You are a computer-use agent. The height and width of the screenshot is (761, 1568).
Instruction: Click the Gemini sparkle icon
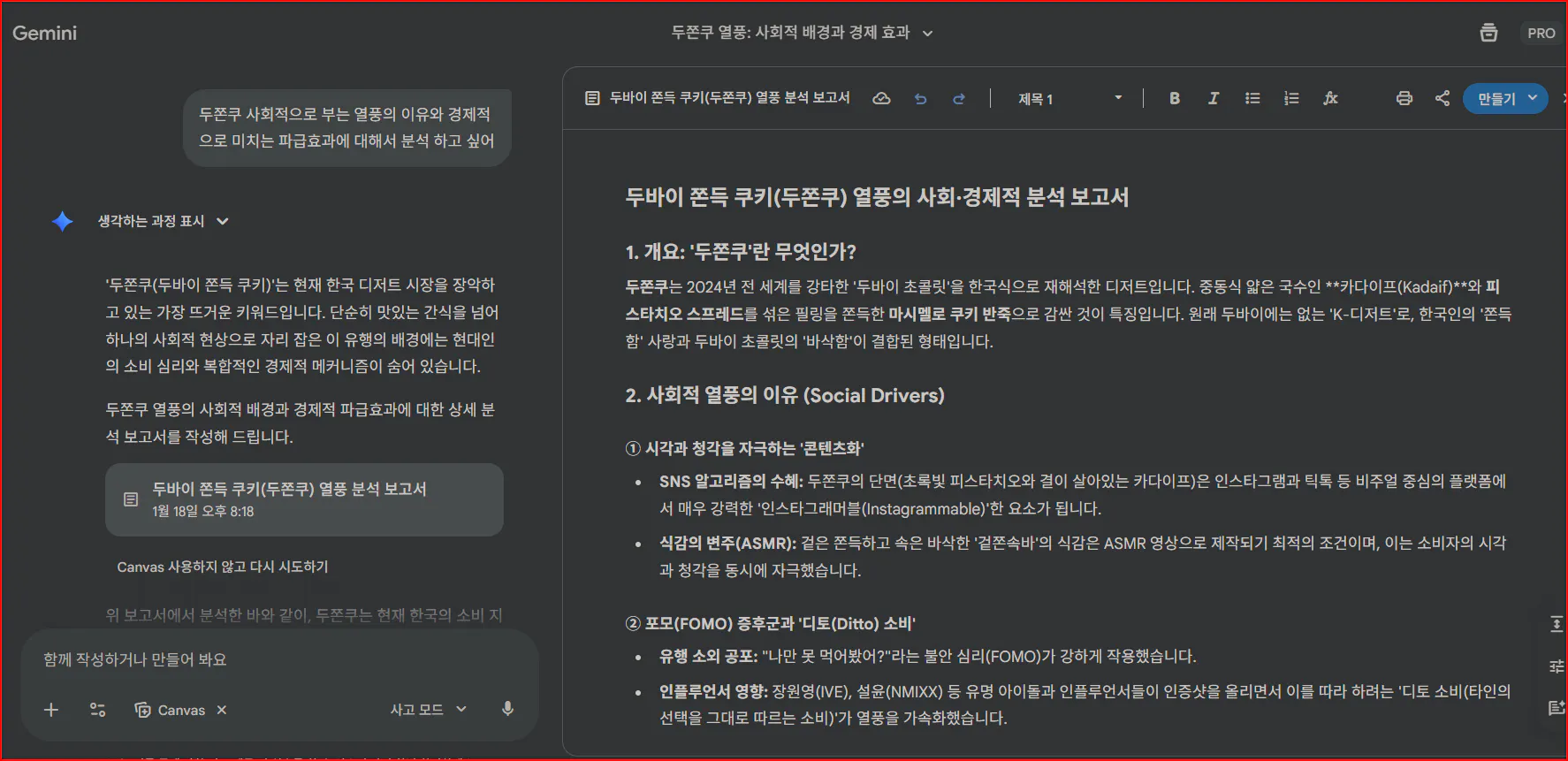click(x=63, y=221)
